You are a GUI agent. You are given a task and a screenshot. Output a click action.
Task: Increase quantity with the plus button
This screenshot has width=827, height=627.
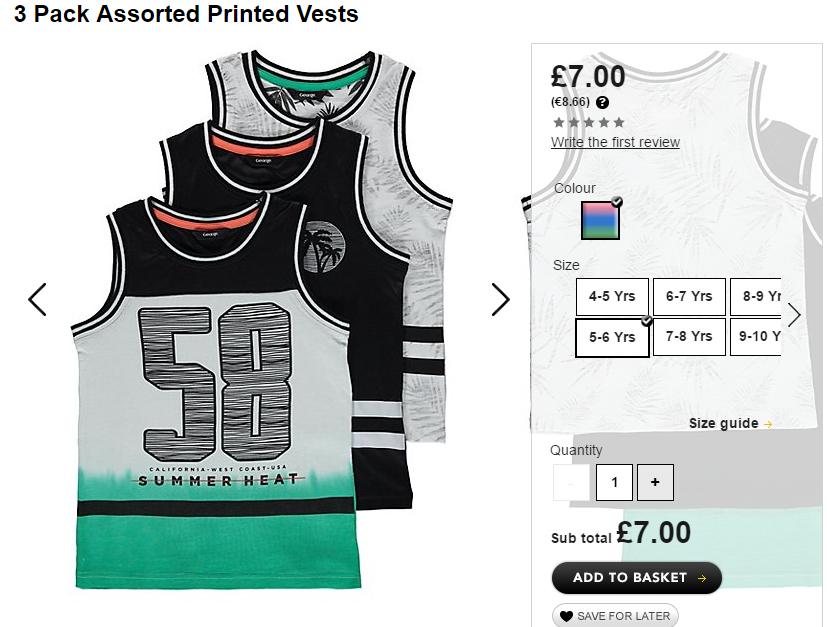pyautogui.click(x=655, y=482)
